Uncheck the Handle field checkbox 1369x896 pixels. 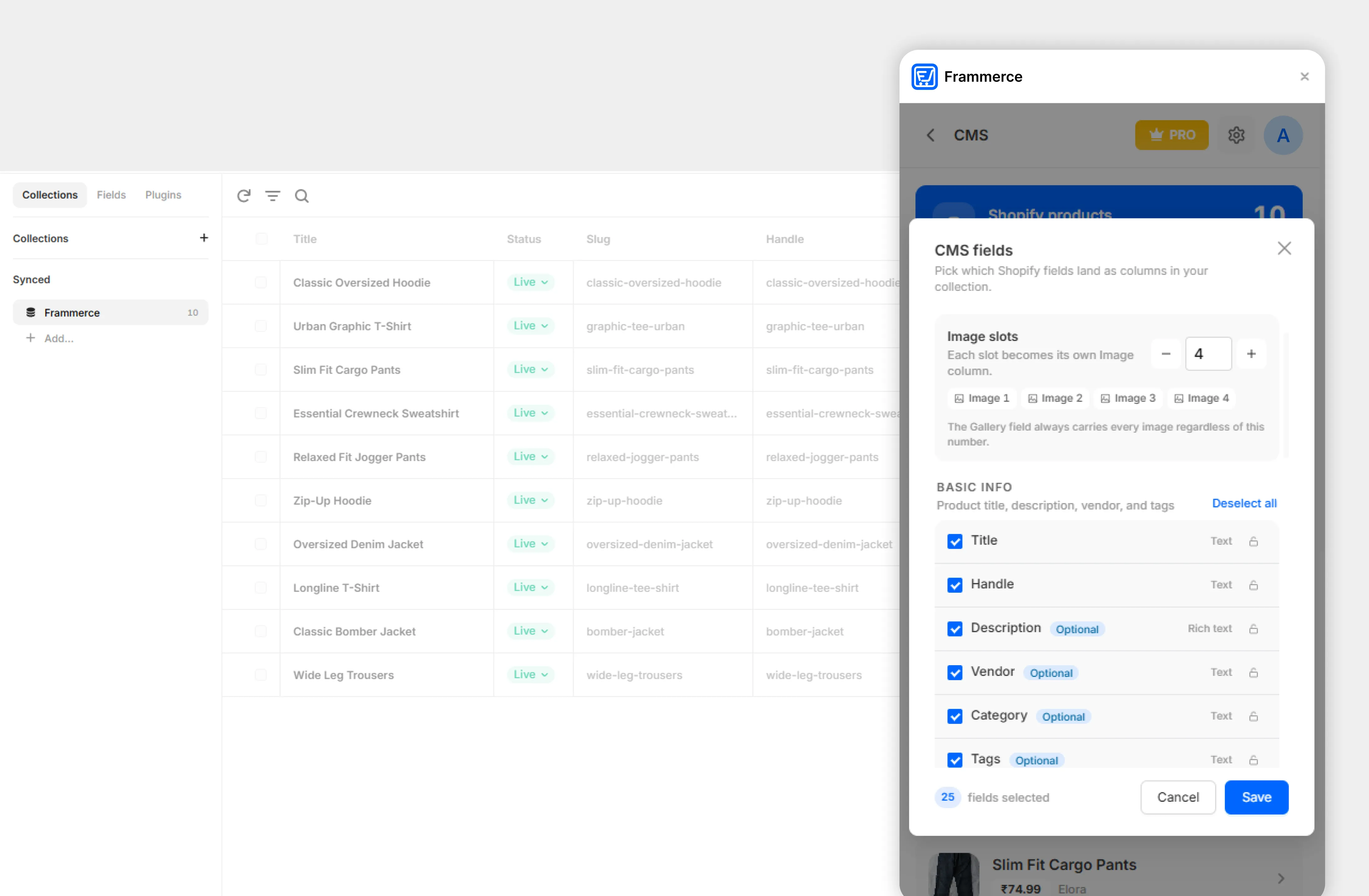click(955, 585)
